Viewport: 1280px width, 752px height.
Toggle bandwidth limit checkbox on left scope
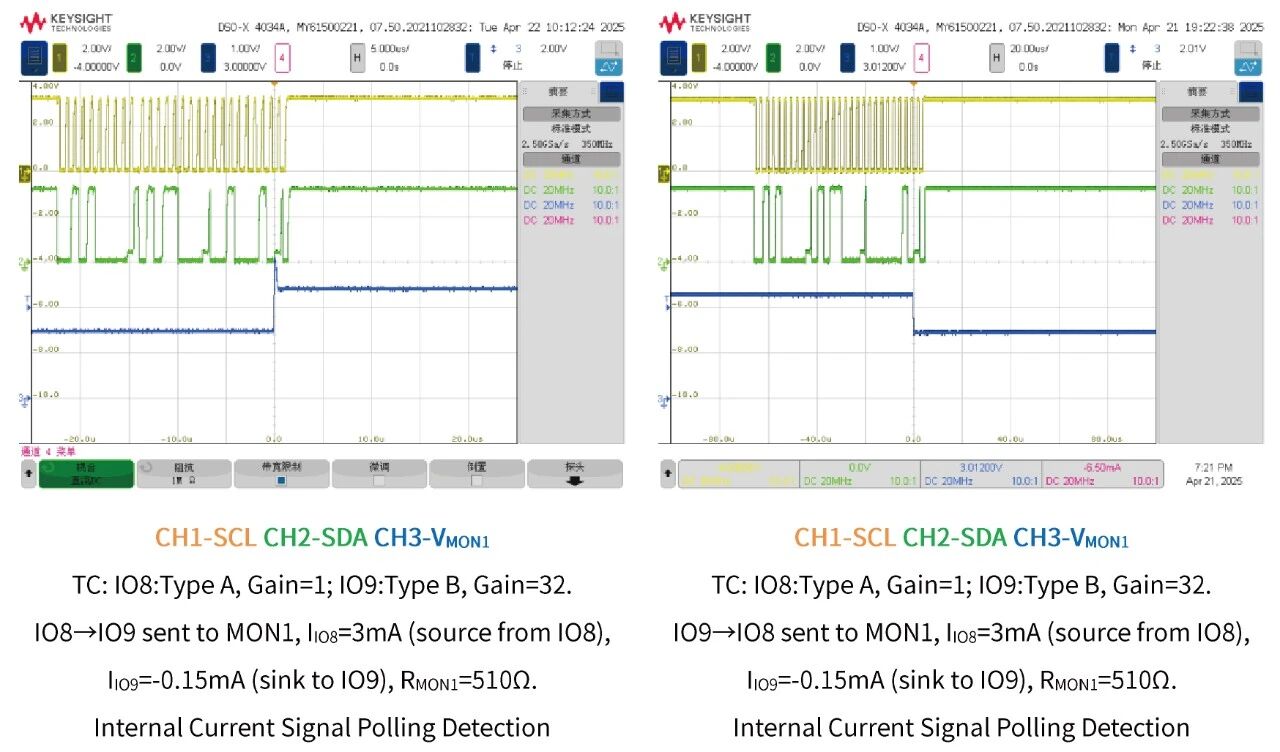[281, 480]
